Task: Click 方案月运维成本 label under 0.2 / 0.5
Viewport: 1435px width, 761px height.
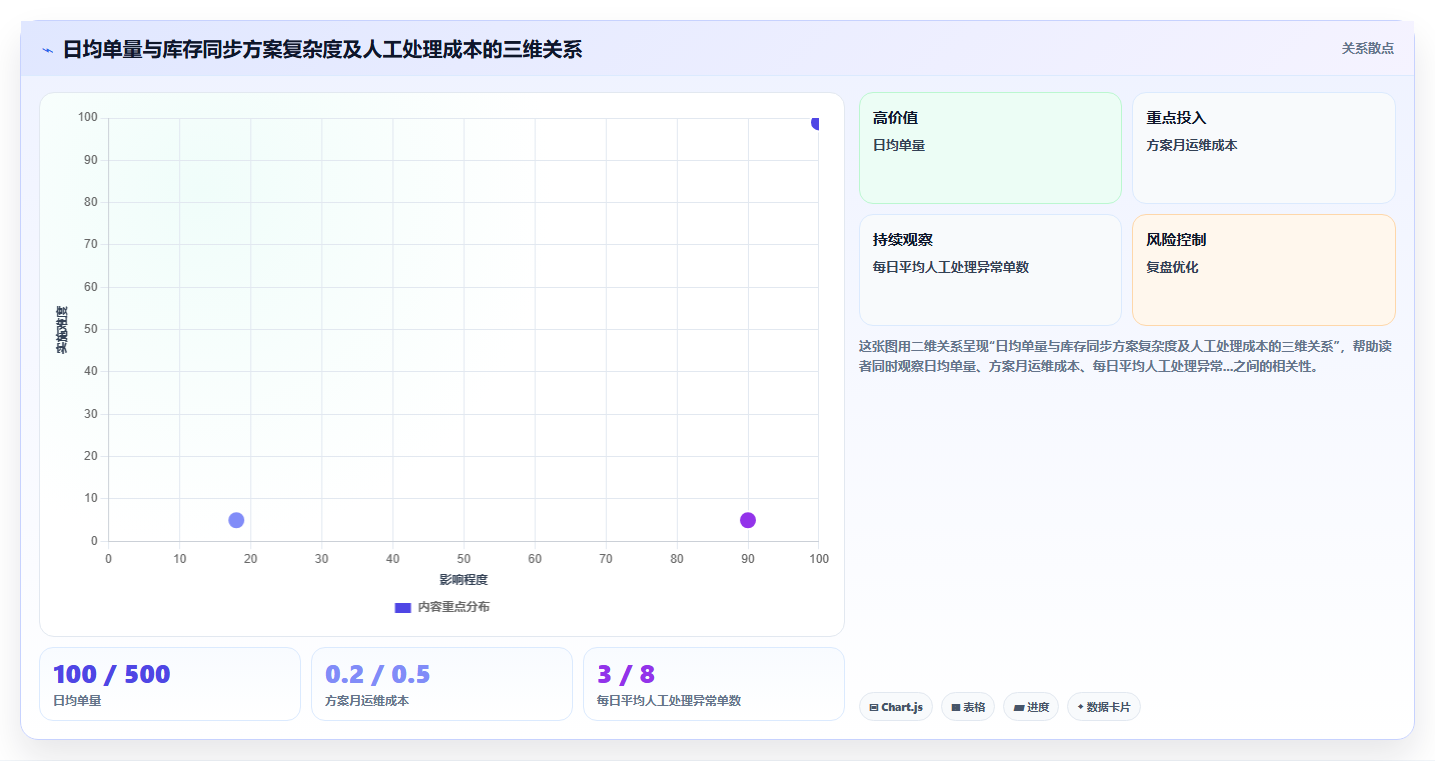Action: [x=367, y=701]
